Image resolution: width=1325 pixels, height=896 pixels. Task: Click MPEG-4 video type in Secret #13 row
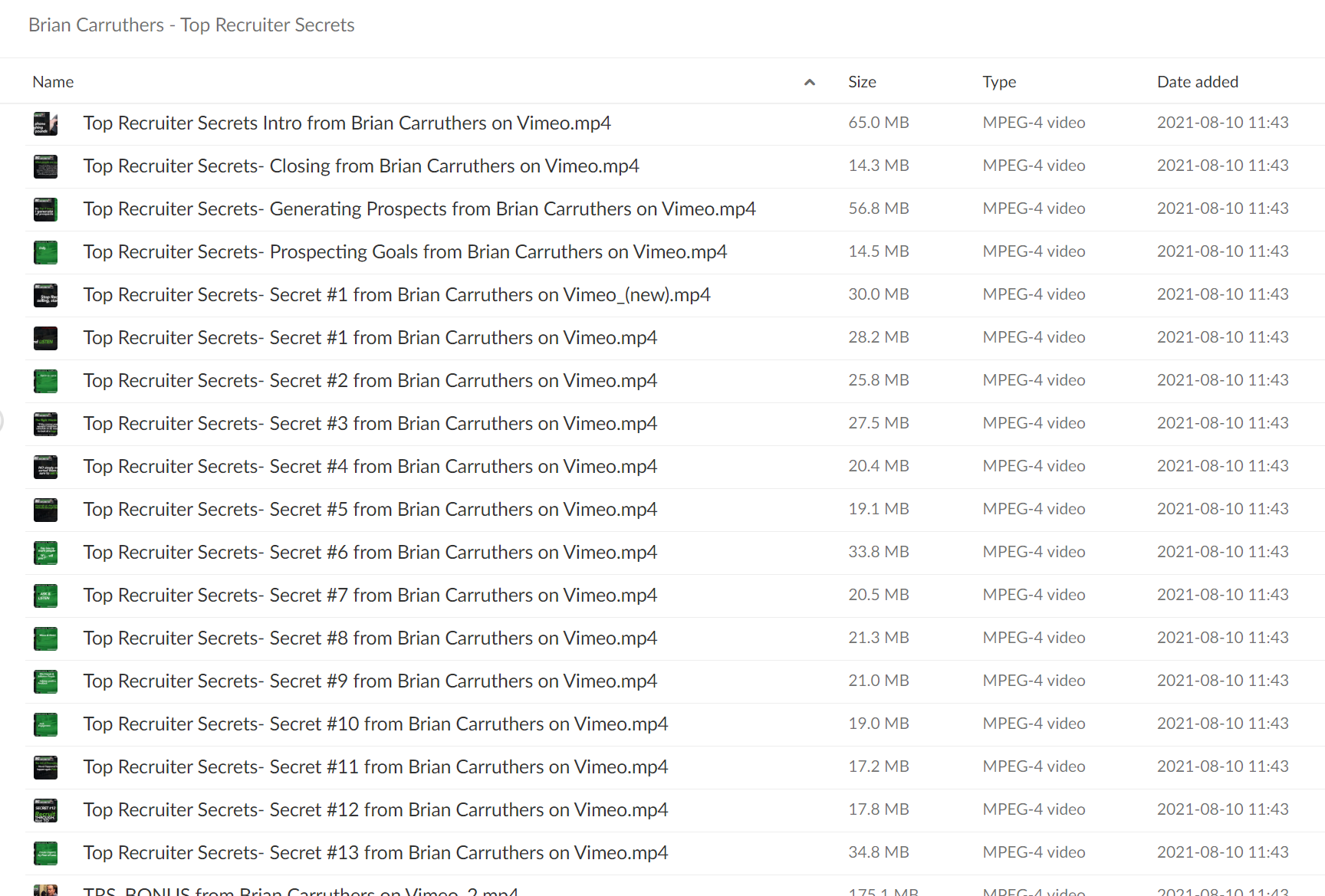(x=1034, y=852)
